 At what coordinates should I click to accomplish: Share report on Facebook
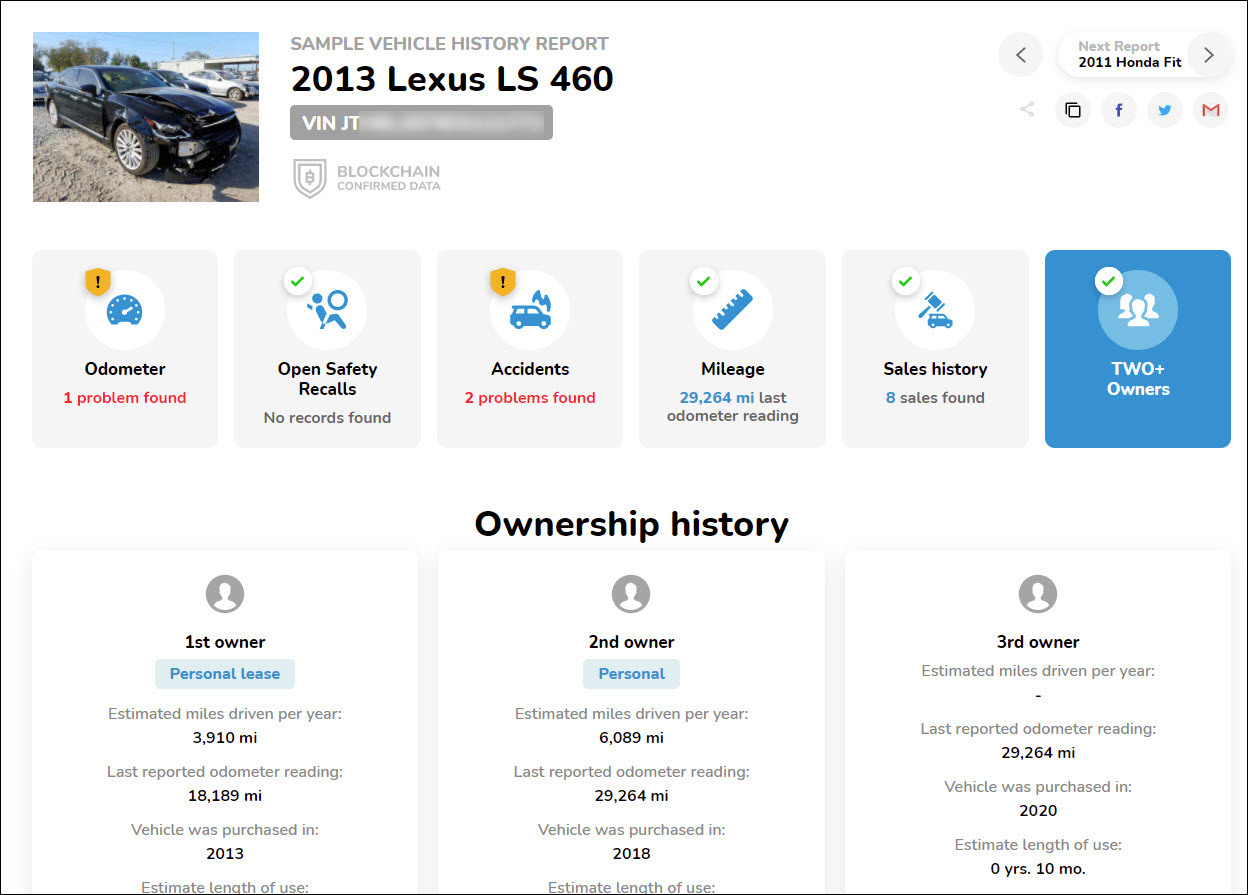(x=1119, y=110)
